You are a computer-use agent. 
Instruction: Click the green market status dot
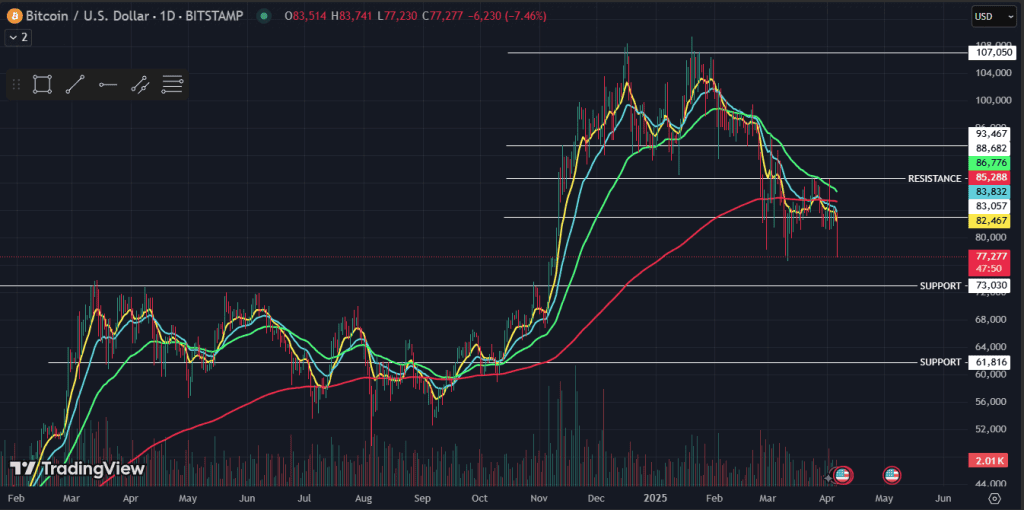tap(263, 16)
